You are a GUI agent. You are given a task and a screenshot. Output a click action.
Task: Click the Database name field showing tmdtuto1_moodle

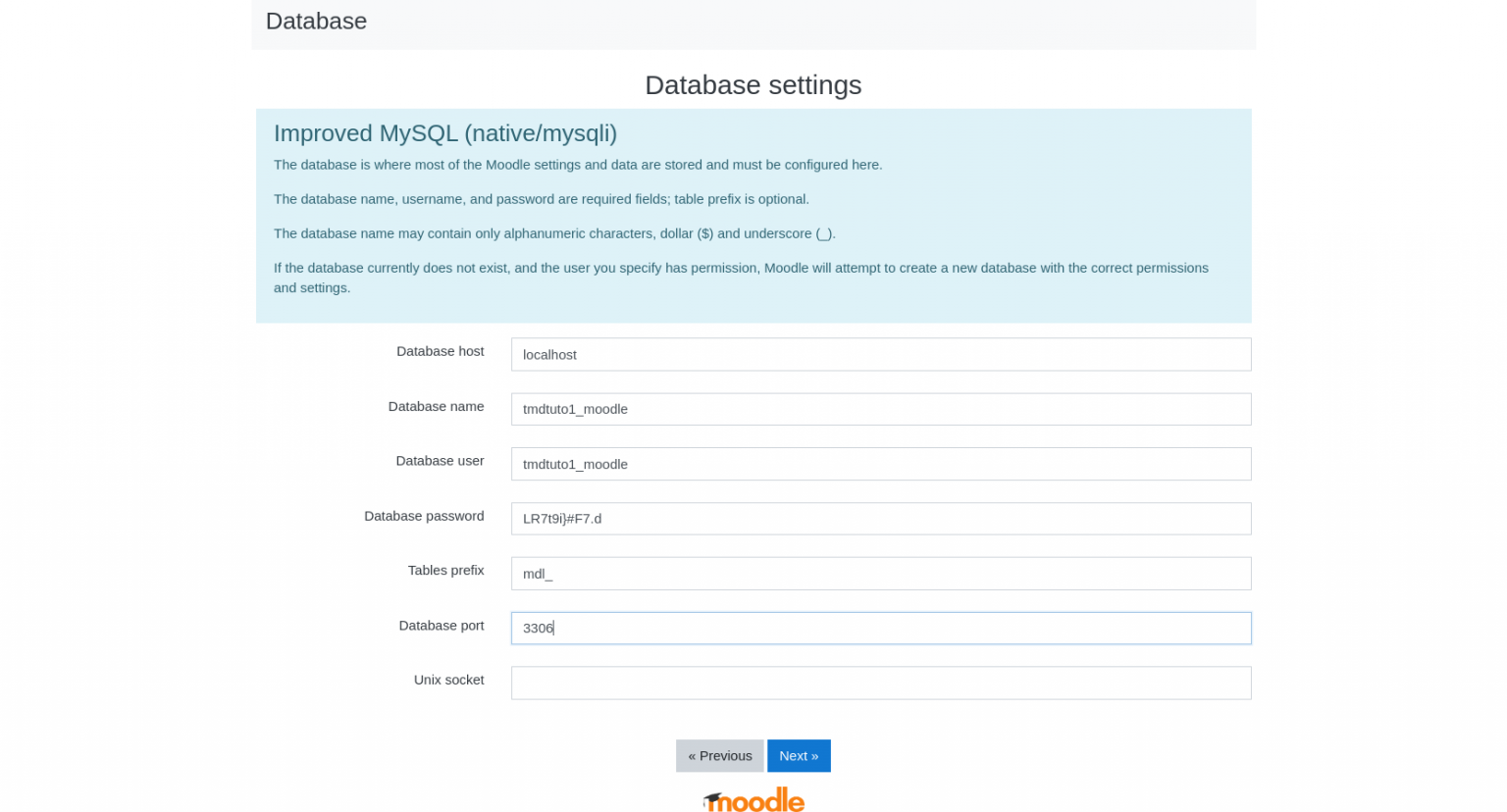[x=880, y=409]
